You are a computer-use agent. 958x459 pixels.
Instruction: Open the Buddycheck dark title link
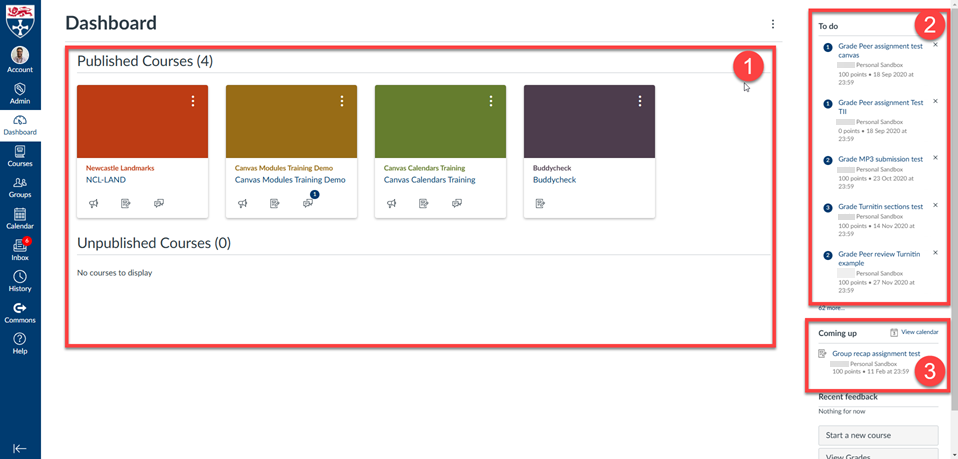[x=554, y=180]
